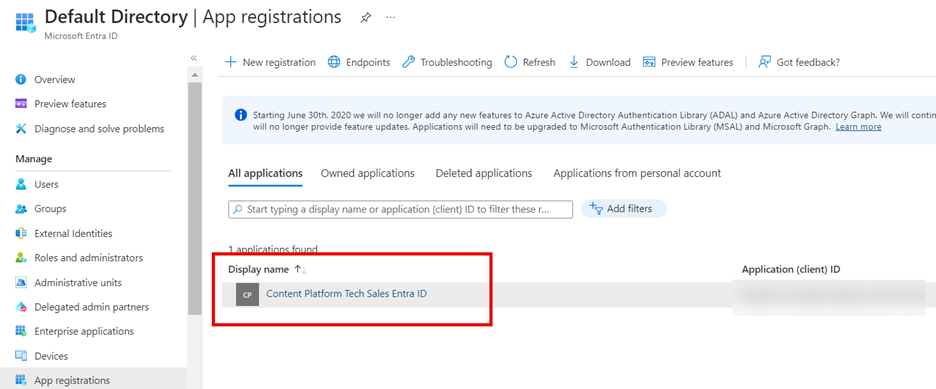The height and width of the screenshot is (389, 936).
Task: Click the info icon in the ADAL banner
Action: pyautogui.click(x=240, y=115)
